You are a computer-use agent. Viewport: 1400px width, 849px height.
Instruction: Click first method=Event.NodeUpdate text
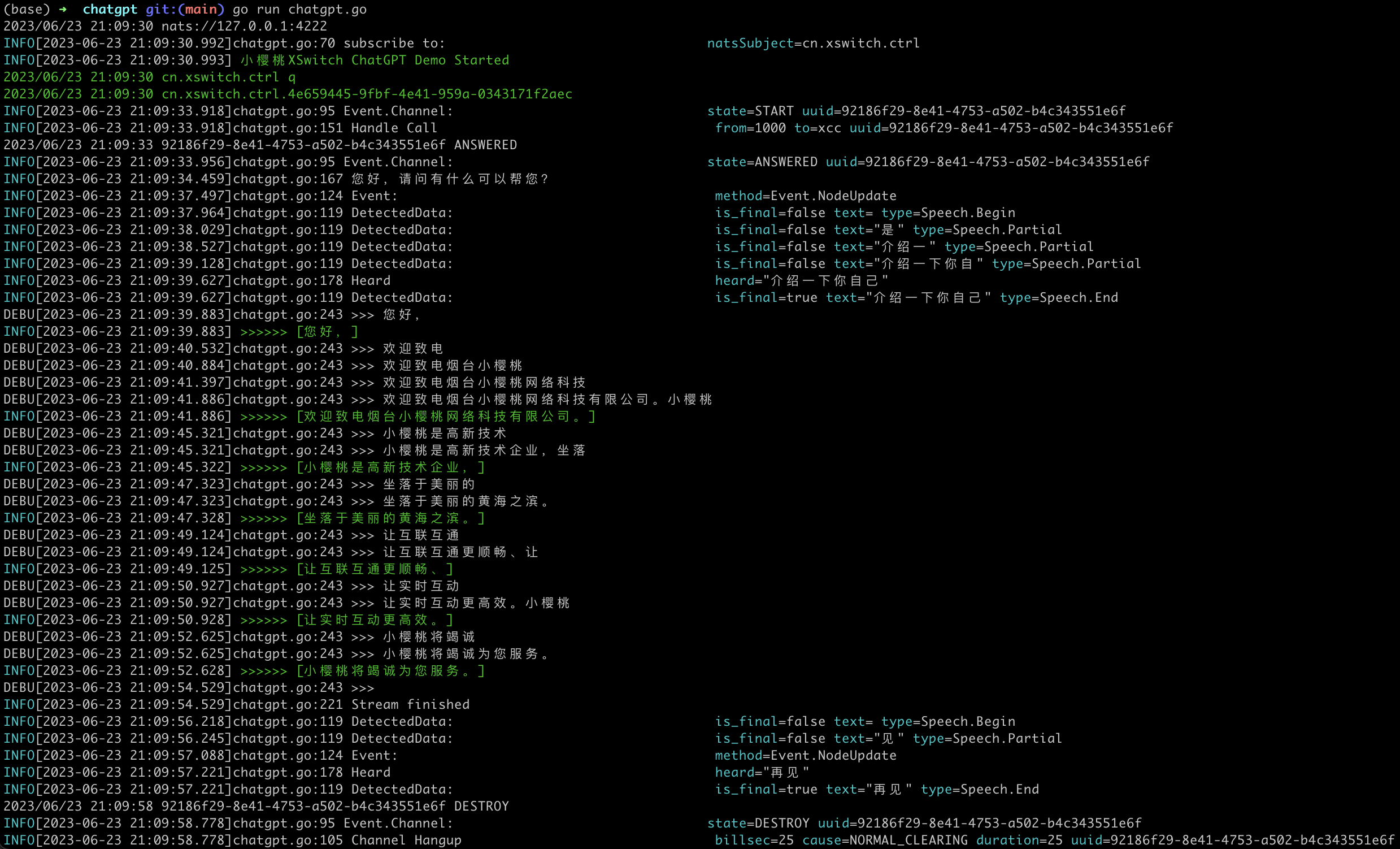tap(805, 196)
